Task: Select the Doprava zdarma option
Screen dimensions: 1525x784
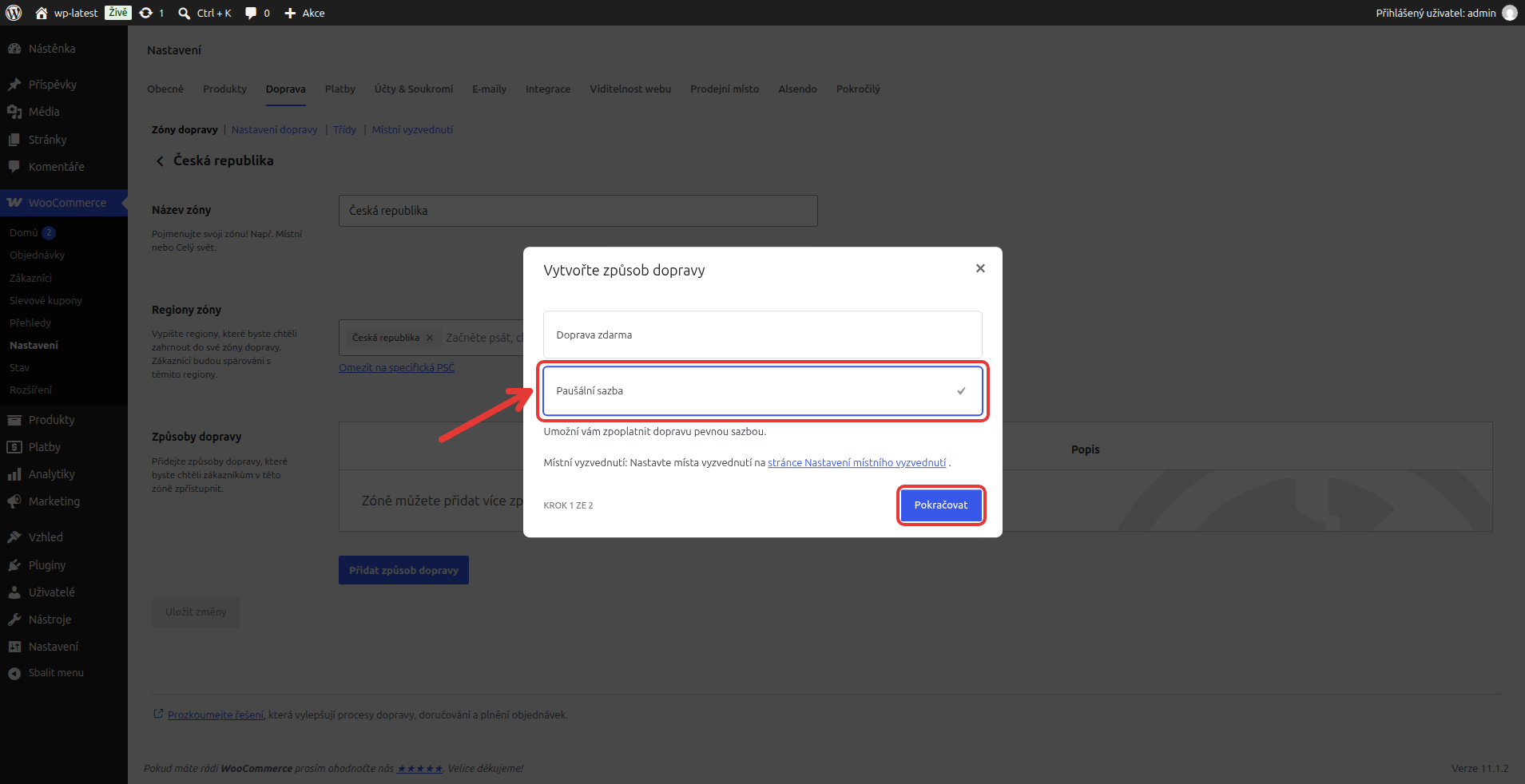Action: pos(762,335)
